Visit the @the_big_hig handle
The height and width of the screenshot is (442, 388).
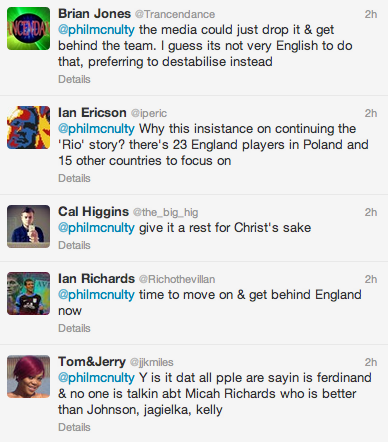tap(166, 212)
